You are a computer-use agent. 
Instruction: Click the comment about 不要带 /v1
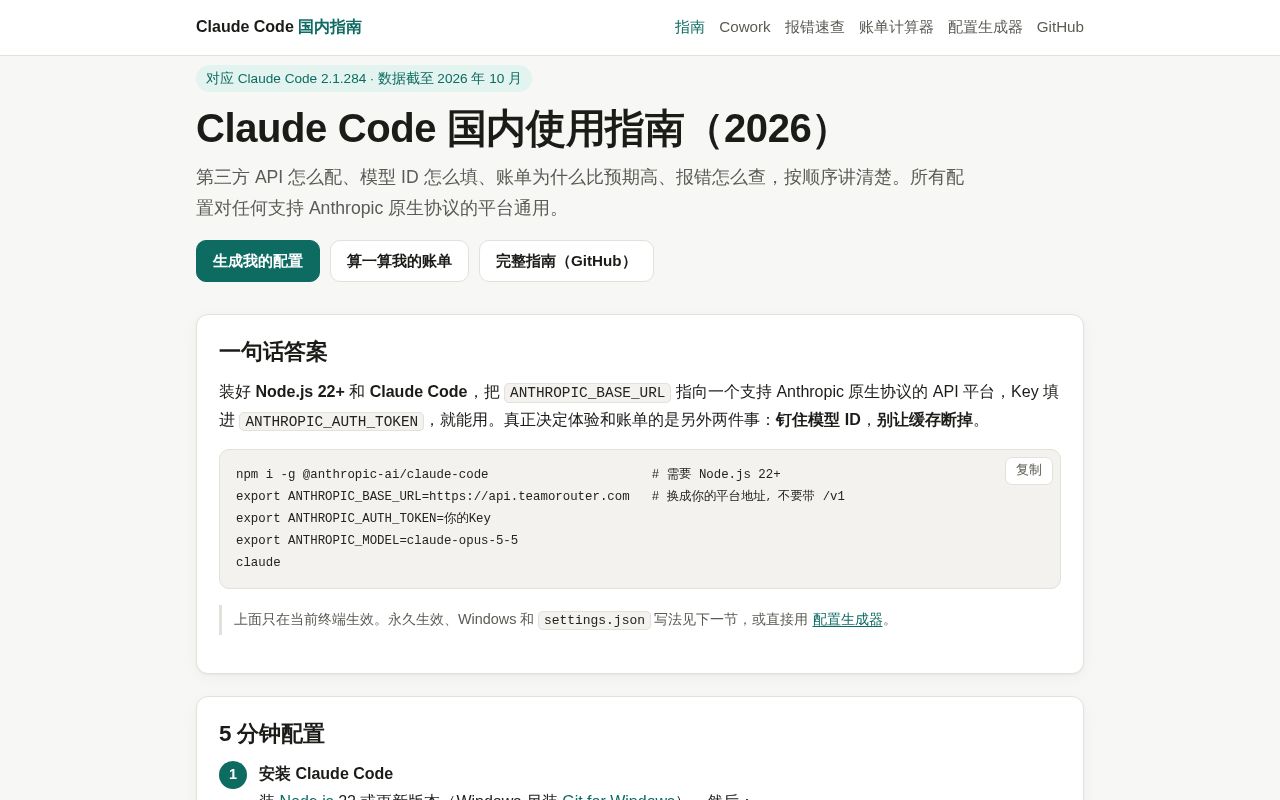(x=748, y=497)
